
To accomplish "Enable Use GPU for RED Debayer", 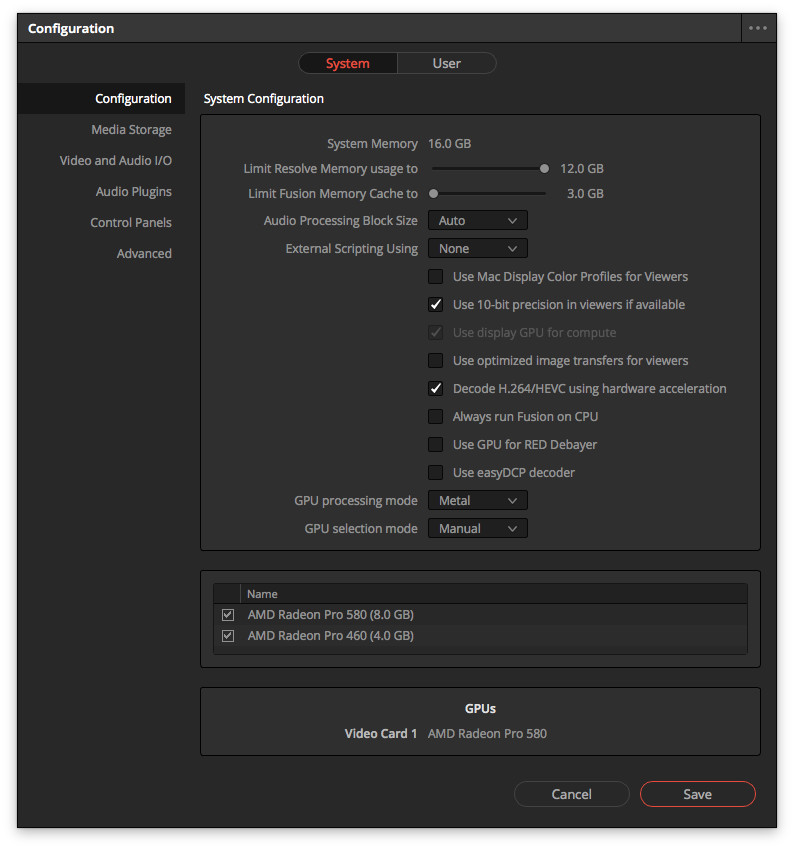I will [x=435, y=445].
